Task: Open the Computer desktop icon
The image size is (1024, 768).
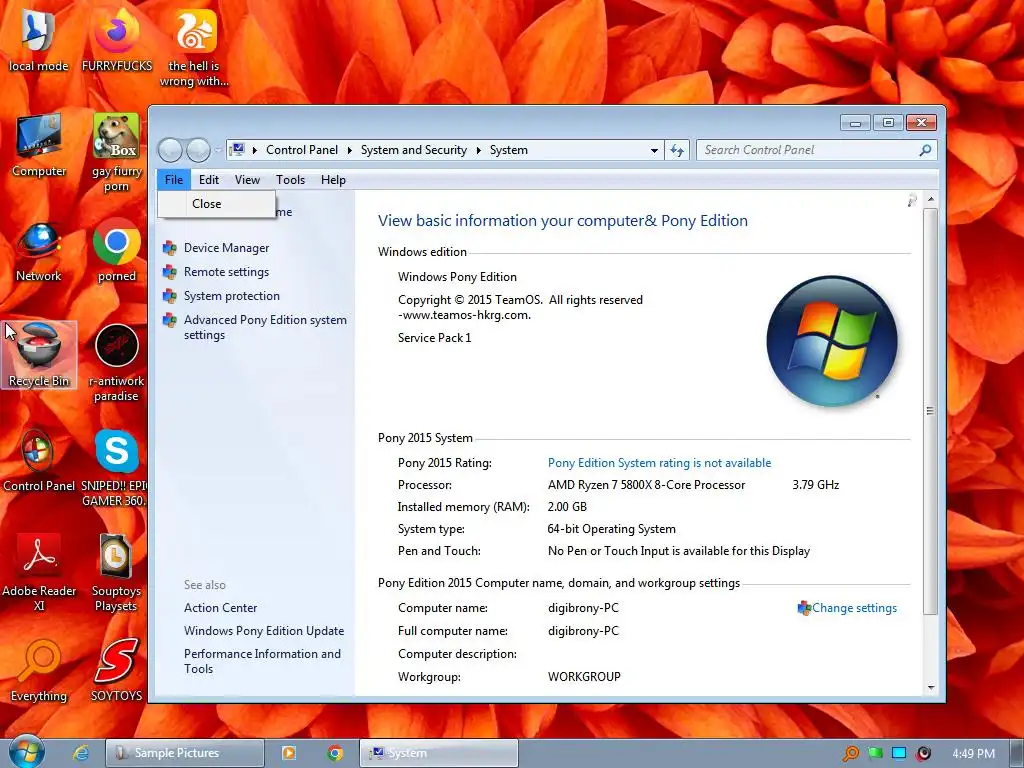Action: tap(38, 145)
